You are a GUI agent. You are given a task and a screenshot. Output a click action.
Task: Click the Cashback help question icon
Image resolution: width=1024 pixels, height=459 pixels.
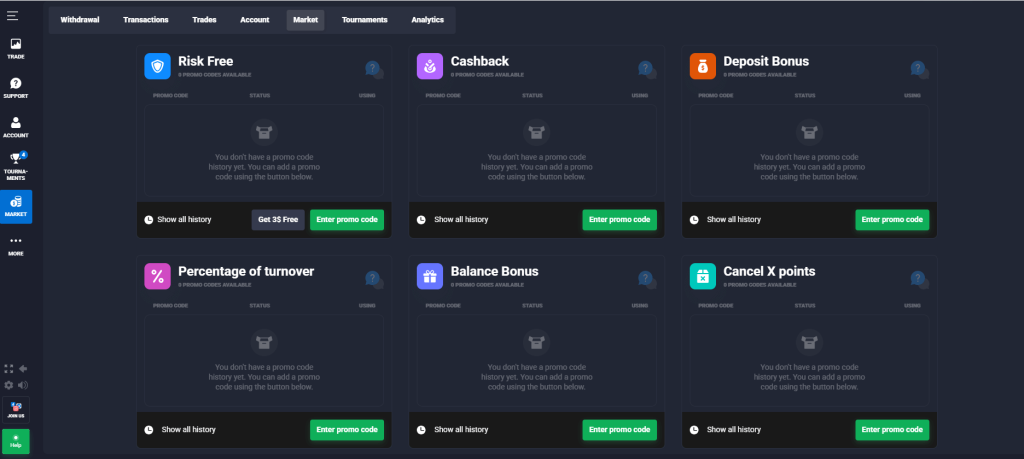[646, 69]
